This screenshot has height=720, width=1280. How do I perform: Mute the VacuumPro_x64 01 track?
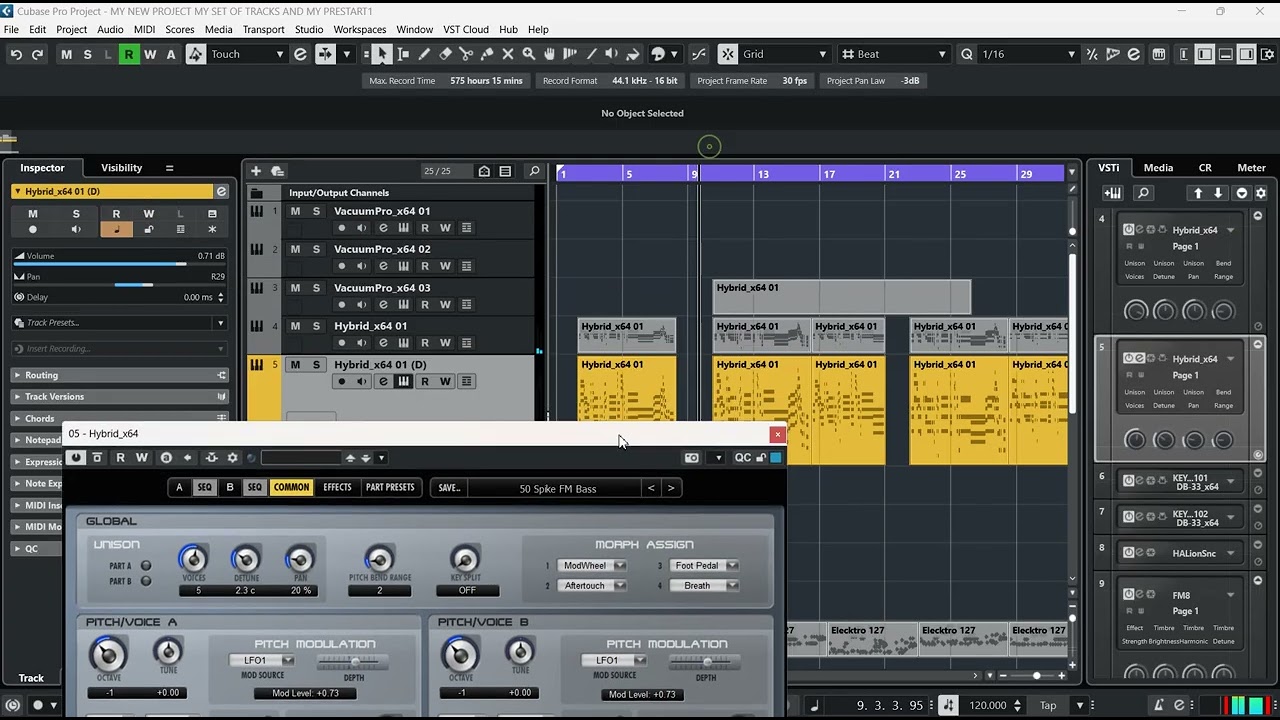coord(295,211)
